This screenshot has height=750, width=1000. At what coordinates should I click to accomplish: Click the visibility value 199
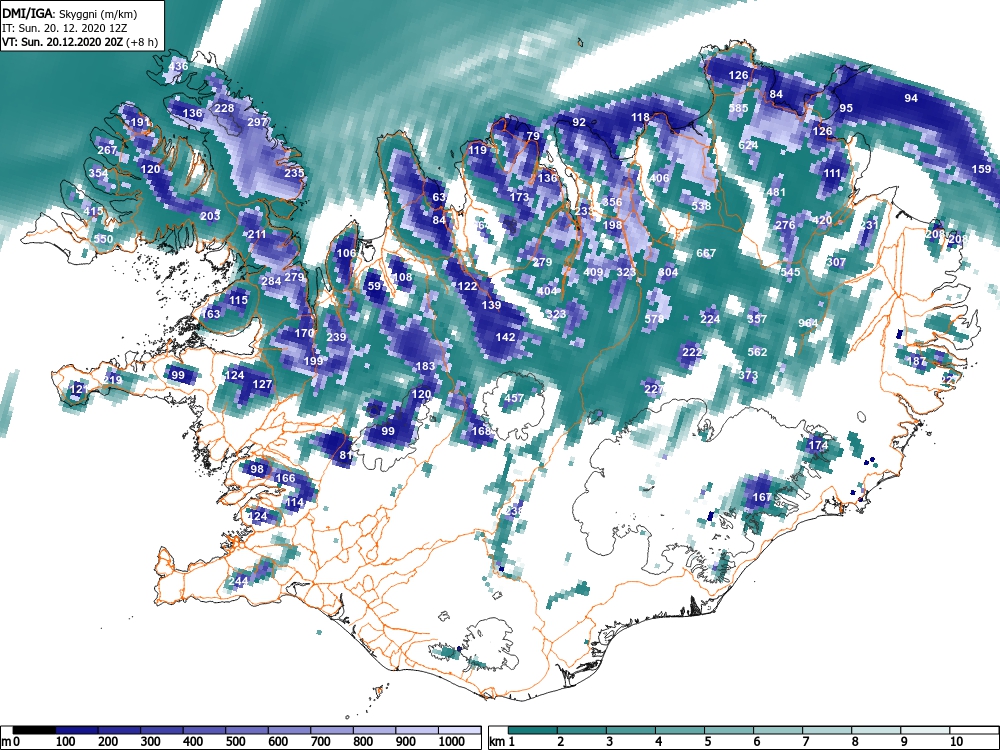[313, 361]
